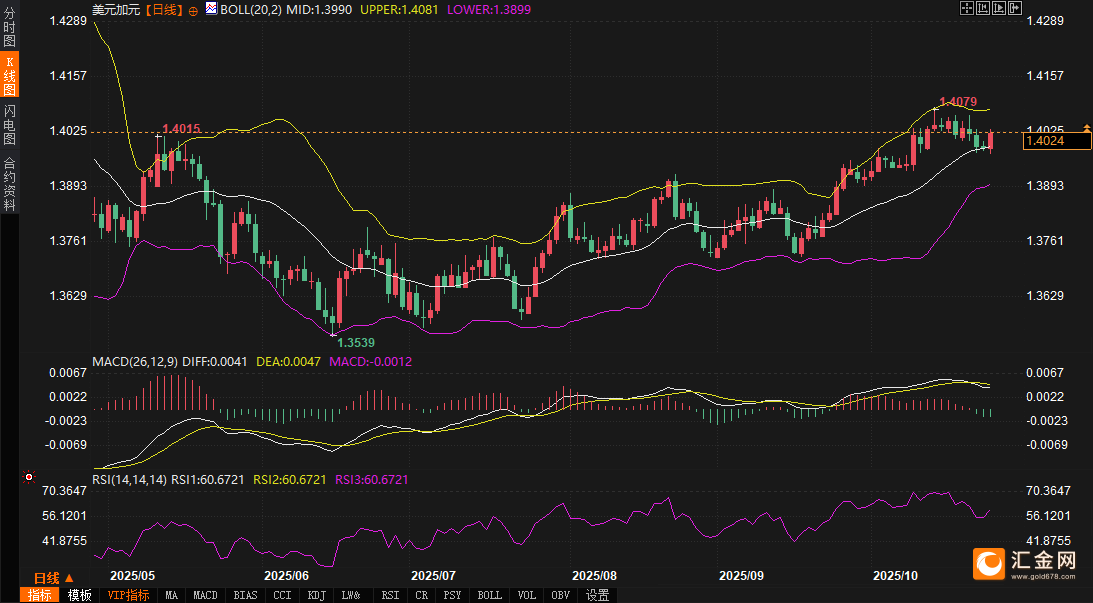Open 设置 in the indicator bar

tap(597, 595)
